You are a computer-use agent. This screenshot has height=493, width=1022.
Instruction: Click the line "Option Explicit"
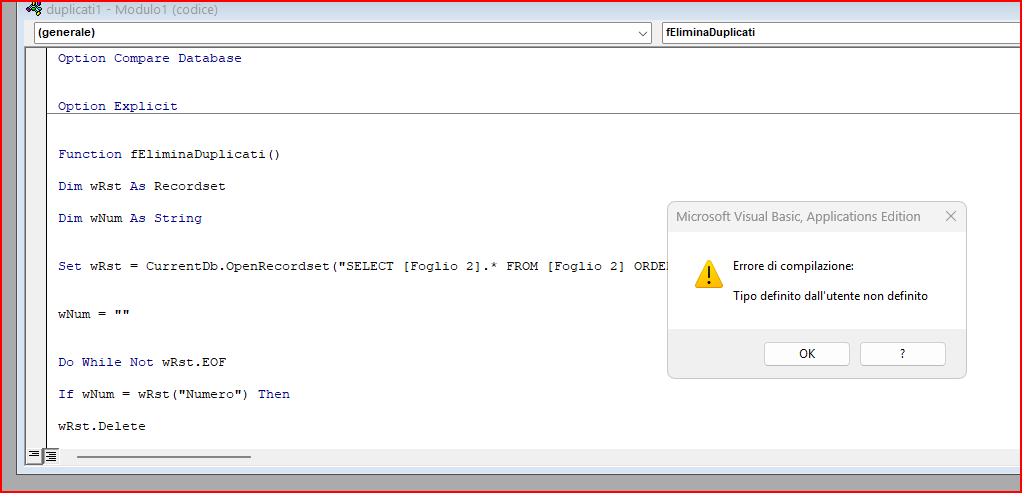tap(117, 106)
